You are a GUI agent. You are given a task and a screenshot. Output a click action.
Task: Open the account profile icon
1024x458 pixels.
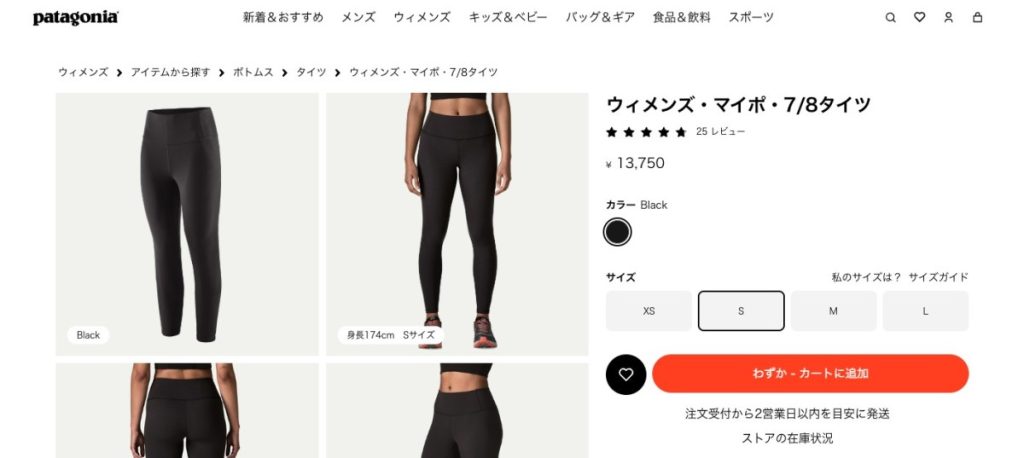pos(948,18)
